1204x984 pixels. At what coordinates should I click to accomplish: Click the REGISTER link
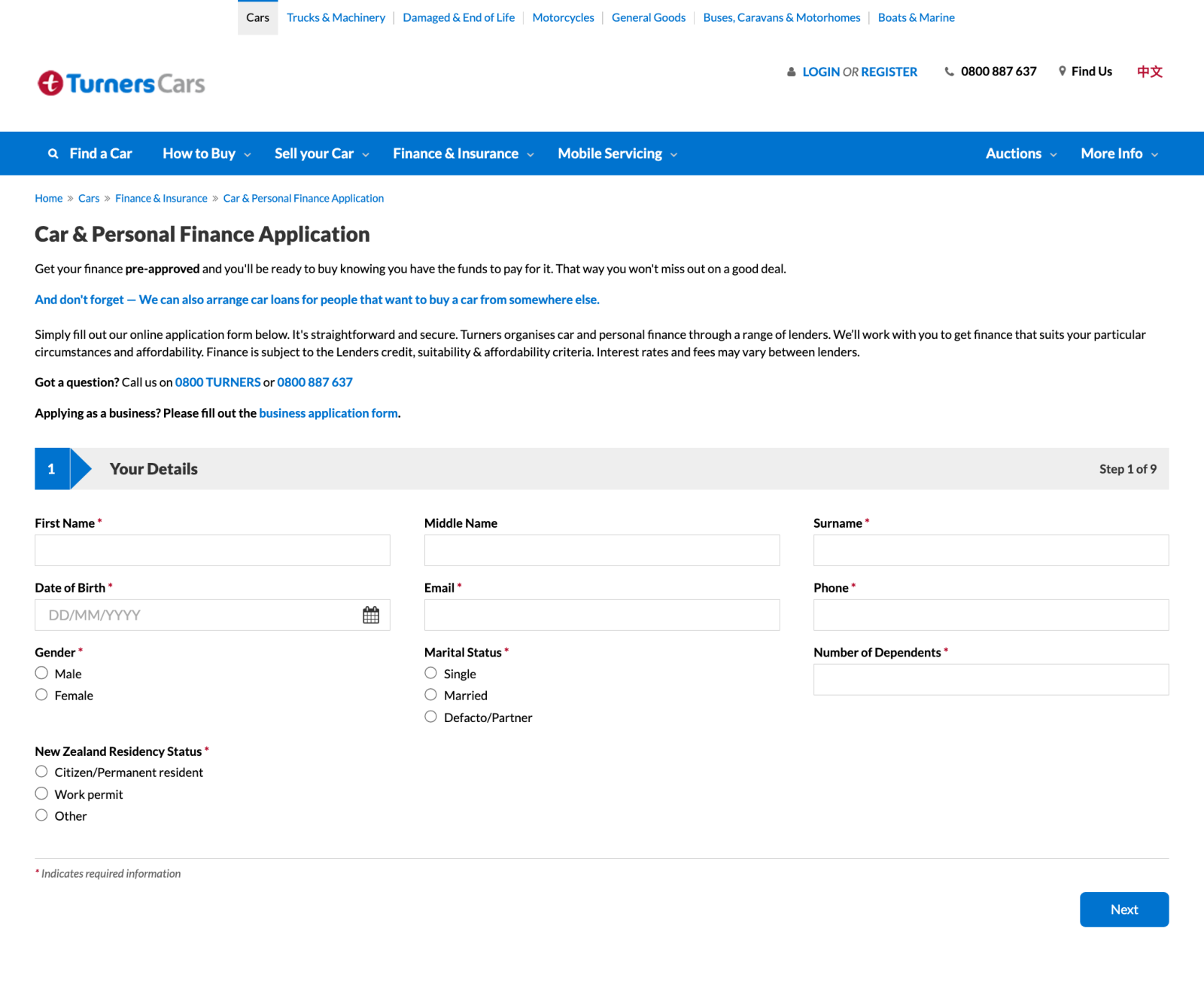point(889,72)
